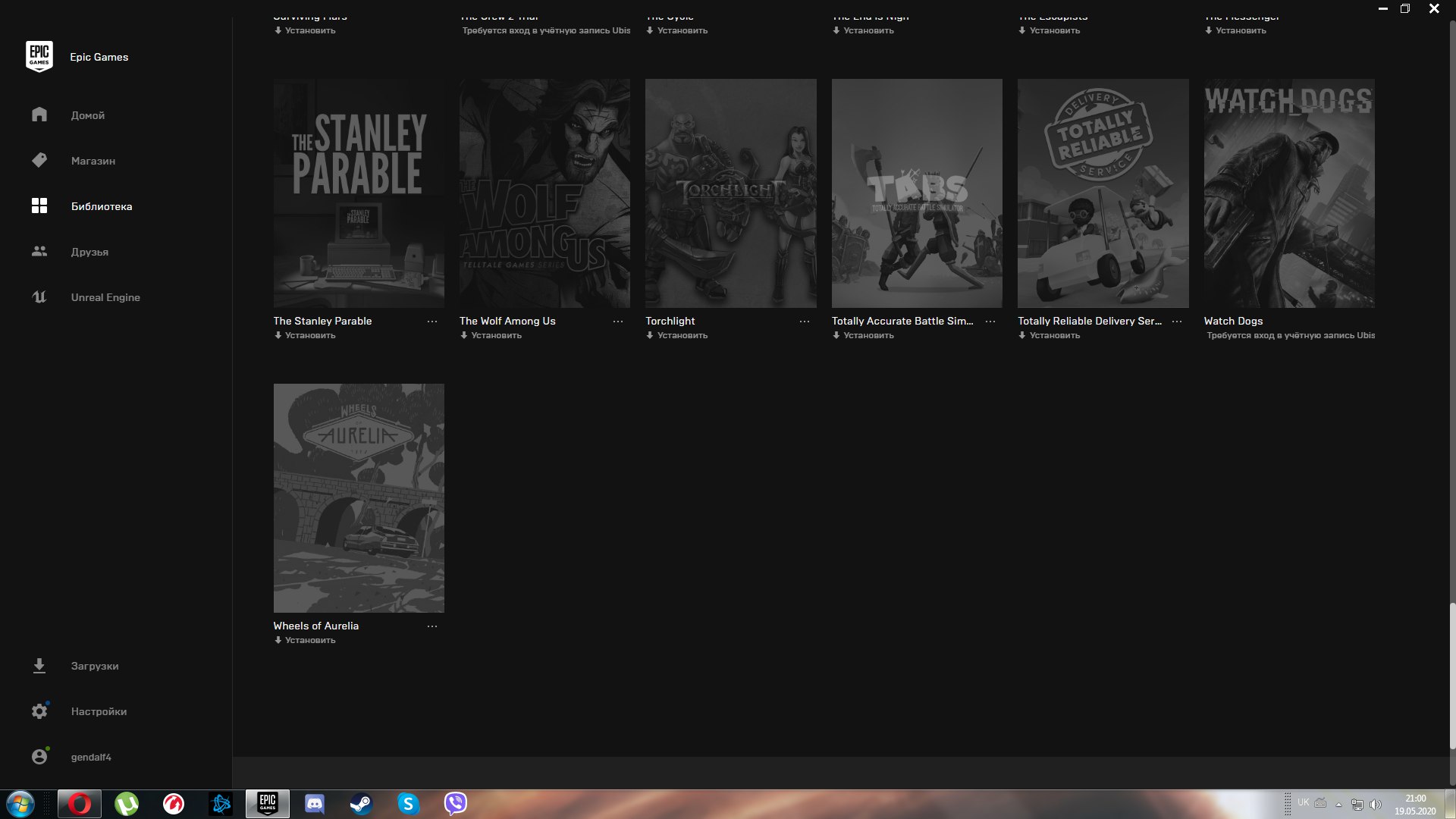Click The Wolf Among Us cover art
Screen dimensions: 1456x819
544,193
